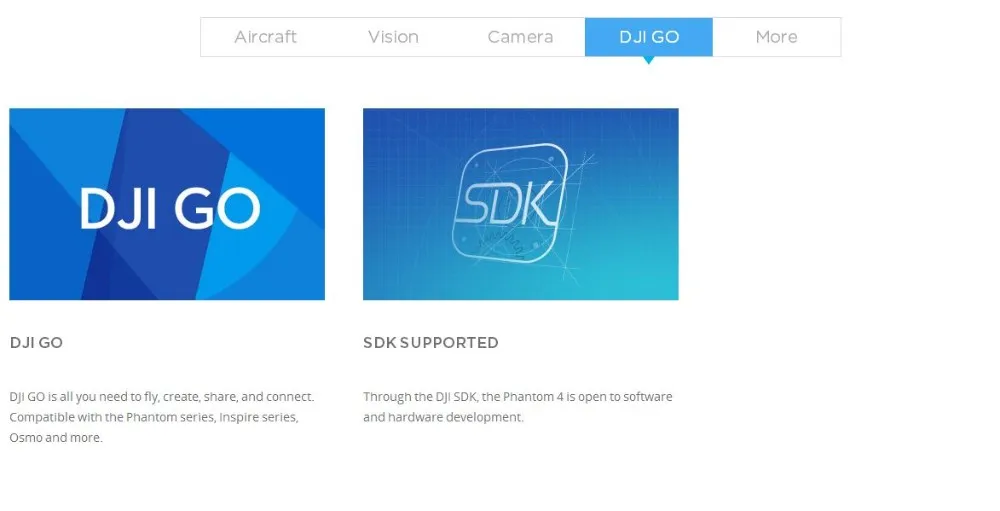Open the SDK banner thumbnail
The height and width of the screenshot is (511, 1000).
click(x=520, y=204)
